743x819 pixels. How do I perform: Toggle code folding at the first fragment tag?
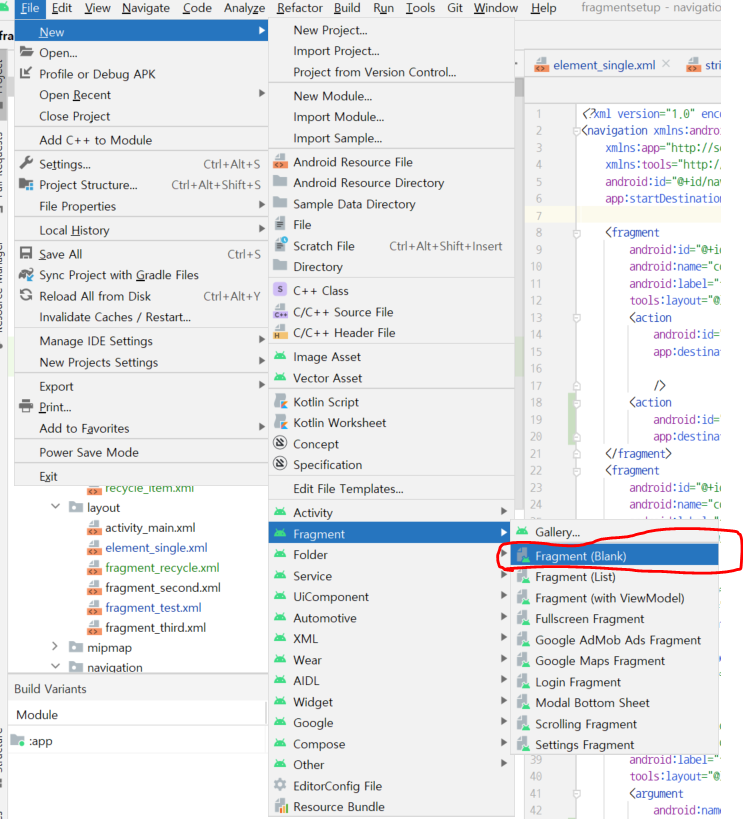(576, 233)
